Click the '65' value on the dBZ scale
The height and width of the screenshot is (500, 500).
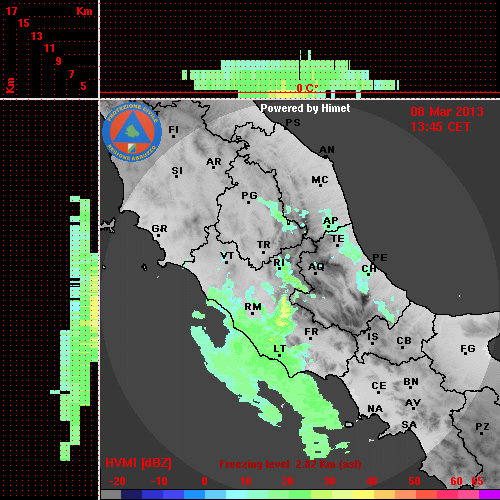[x=477, y=481]
